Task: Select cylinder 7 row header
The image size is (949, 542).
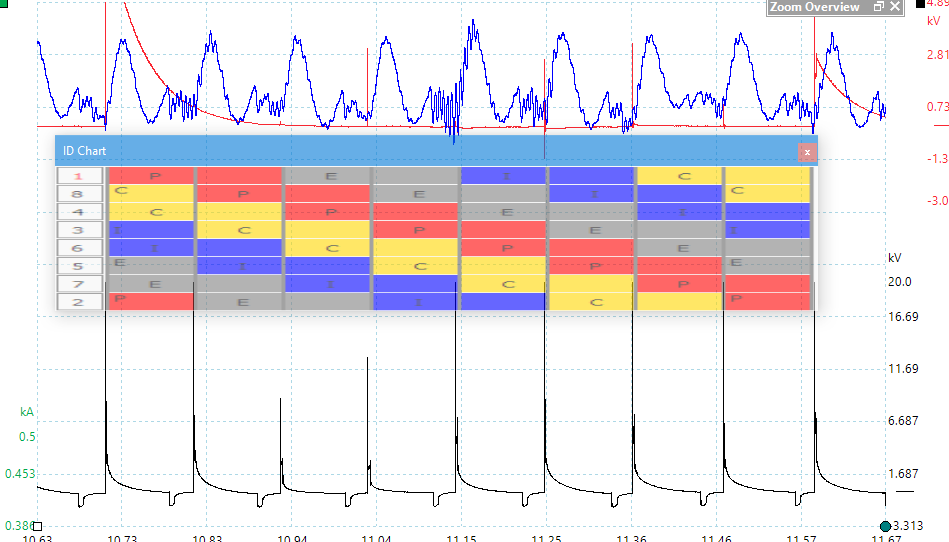Action: 79,284
